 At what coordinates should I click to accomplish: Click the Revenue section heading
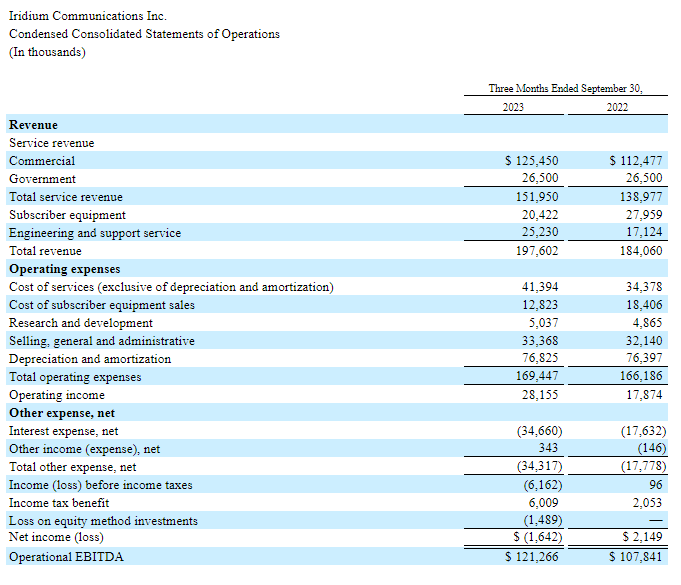(33, 125)
